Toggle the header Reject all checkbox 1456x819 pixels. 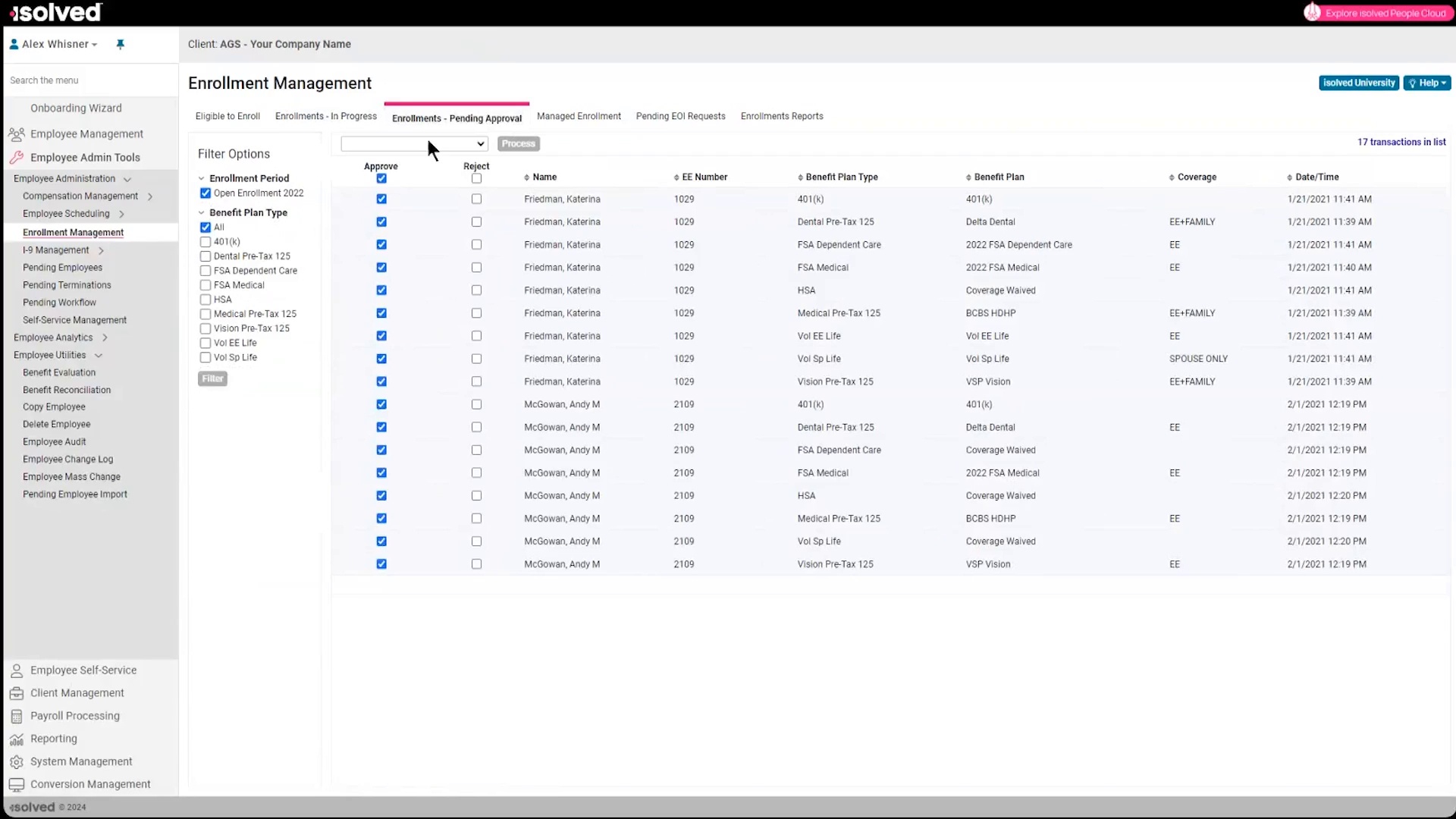click(476, 179)
